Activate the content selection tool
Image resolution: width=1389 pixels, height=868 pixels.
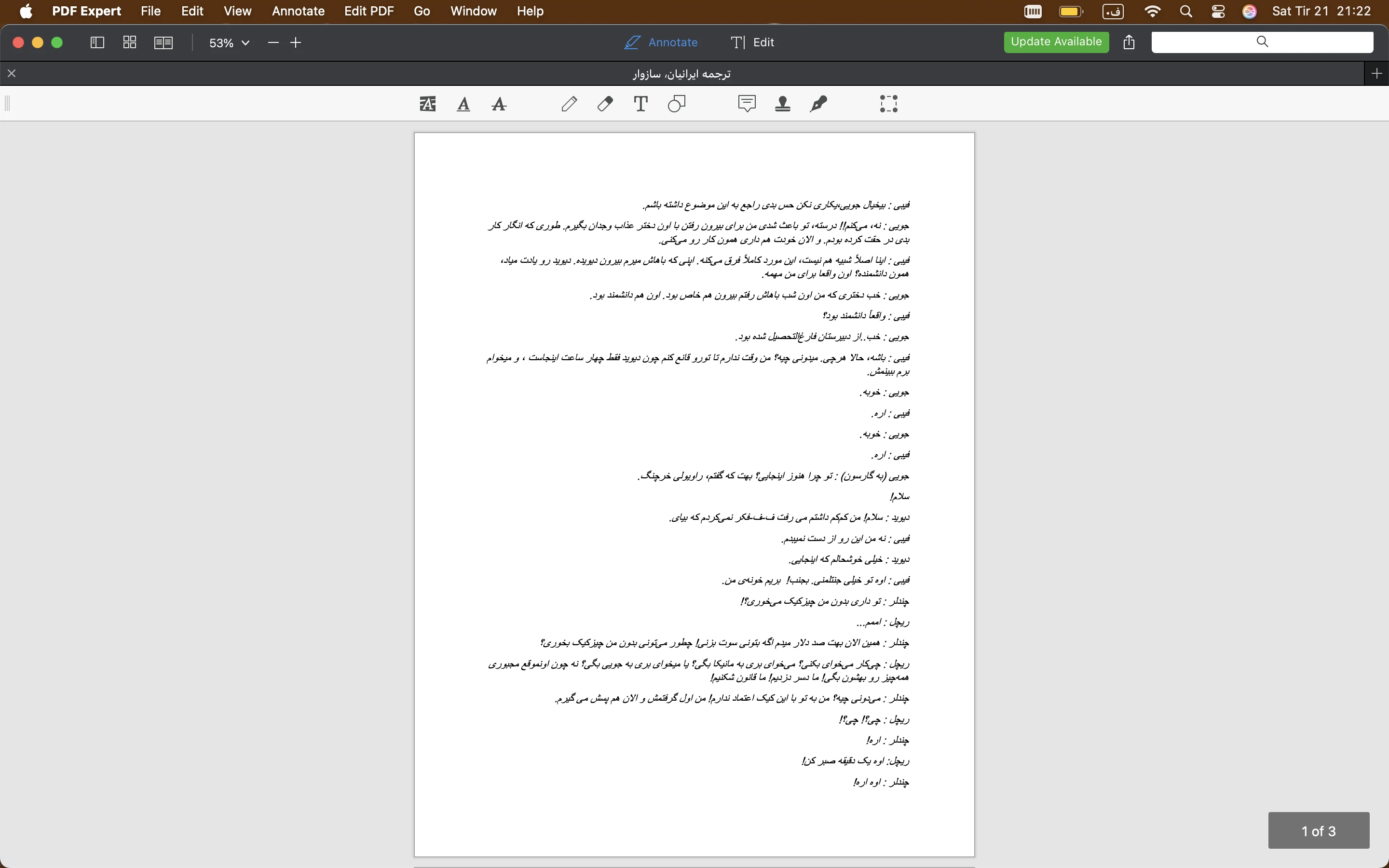click(x=888, y=104)
